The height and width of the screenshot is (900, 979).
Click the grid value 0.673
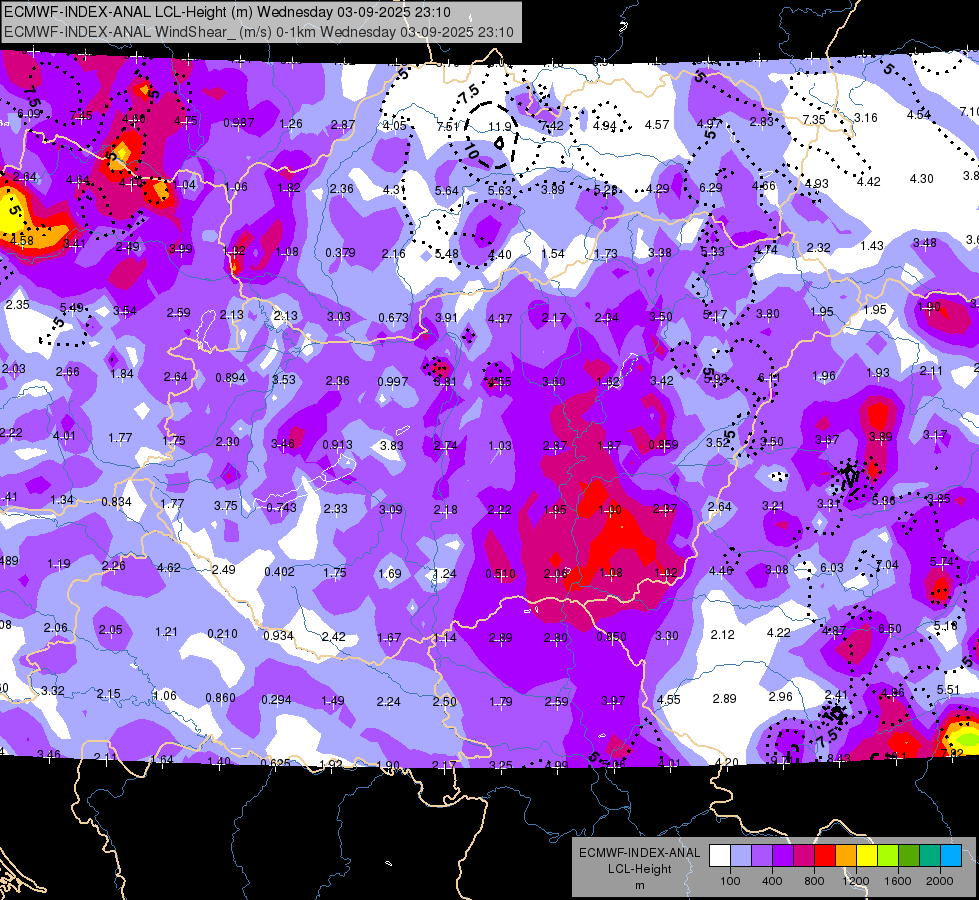tap(393, 317)
